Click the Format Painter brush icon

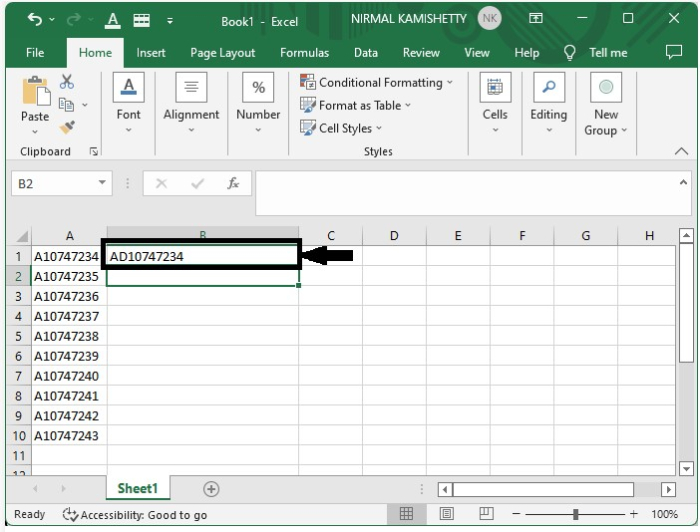tap(67, 128)
